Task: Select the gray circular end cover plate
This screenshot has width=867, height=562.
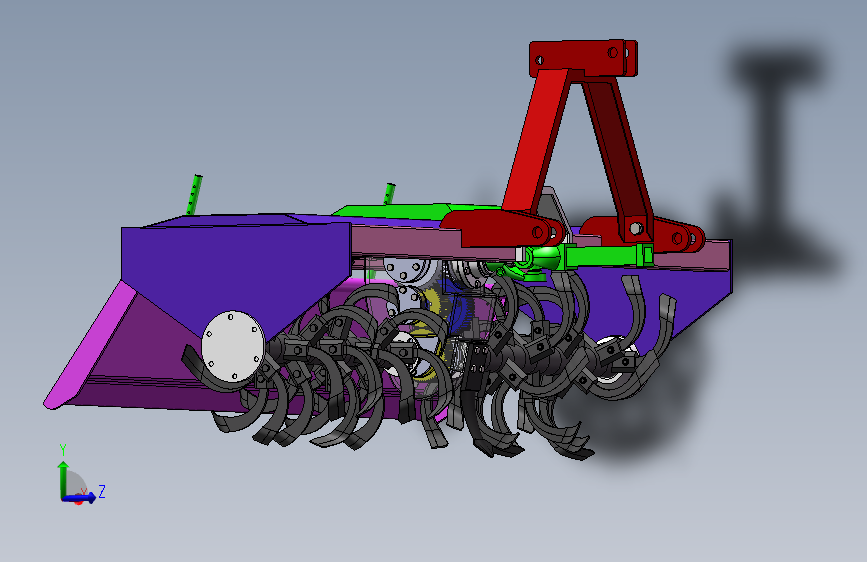Action: tap(233, 346)
